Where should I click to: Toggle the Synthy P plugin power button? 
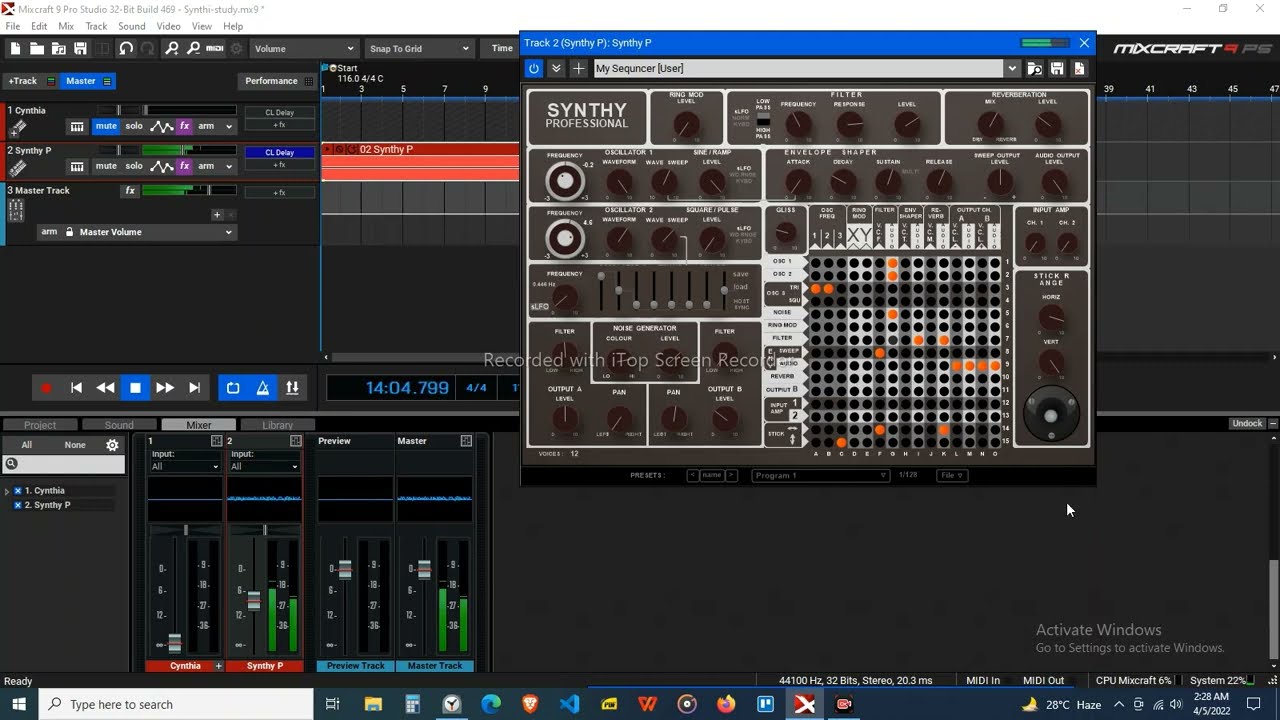534,68
